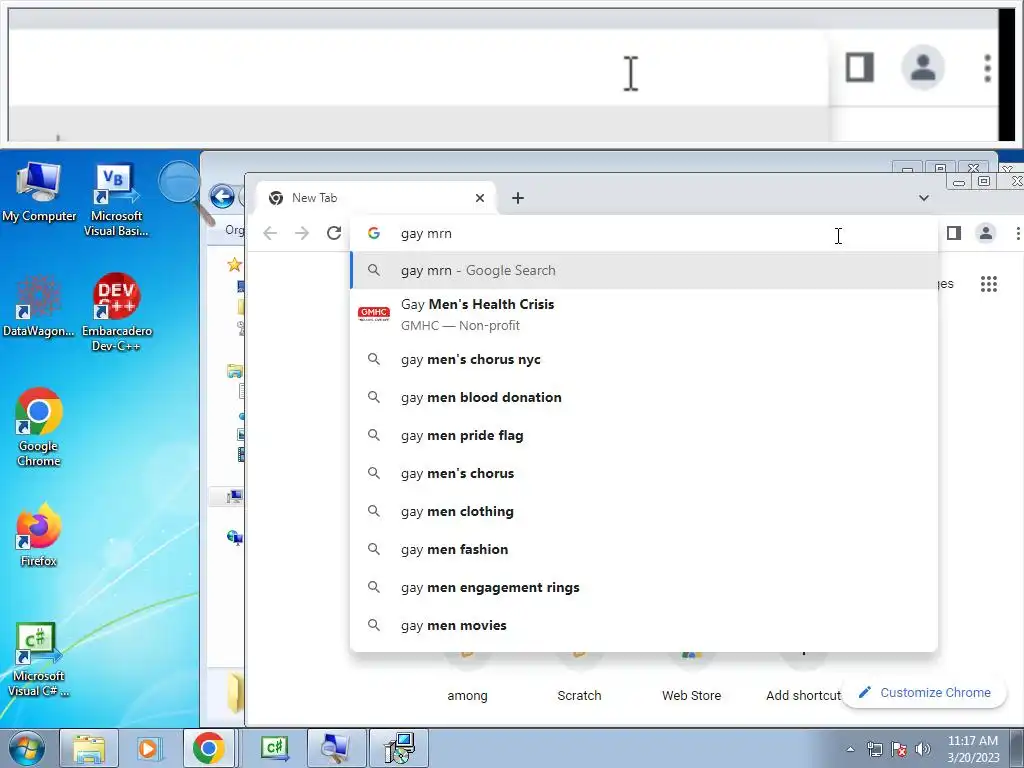
Task: Select 'gay men movies' suggestion
Action: pyautogui.click(x=644, y=625)
